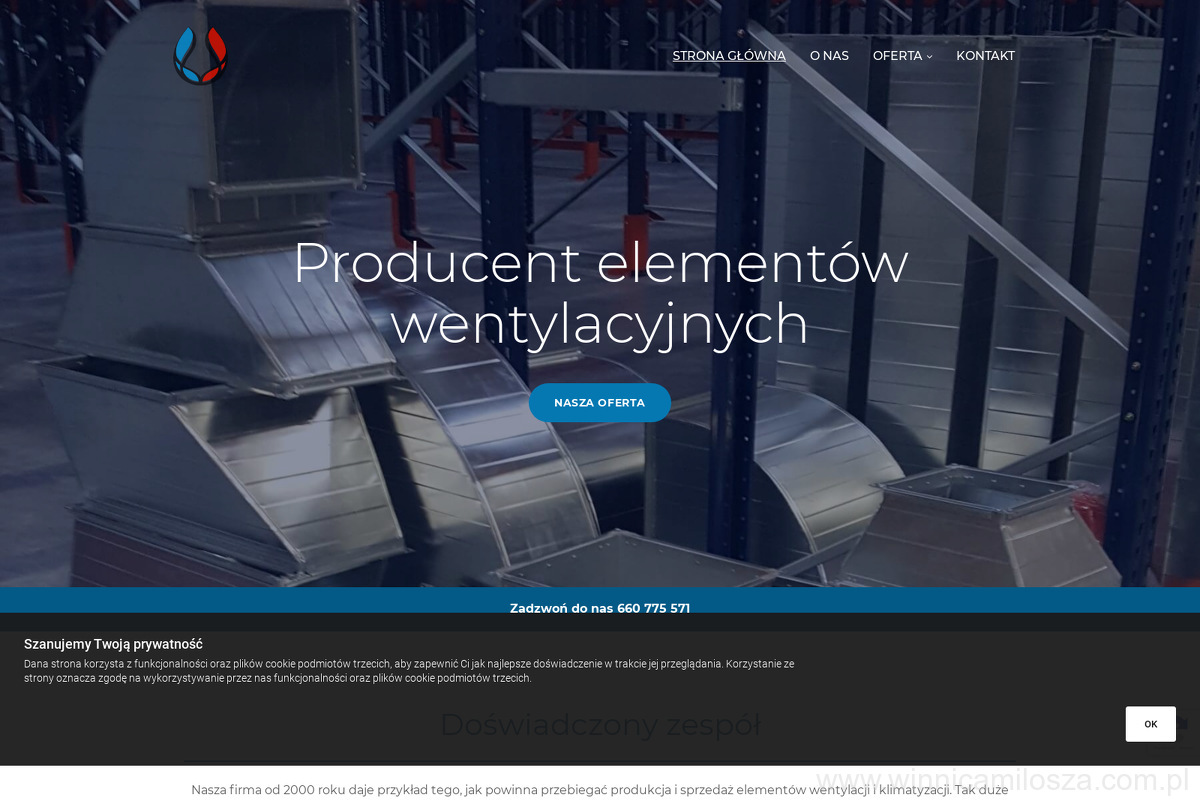Screen dimensions: 1200x800
Task: Go to STRONA GŁÓWNA in navigation
Action: 729,56
